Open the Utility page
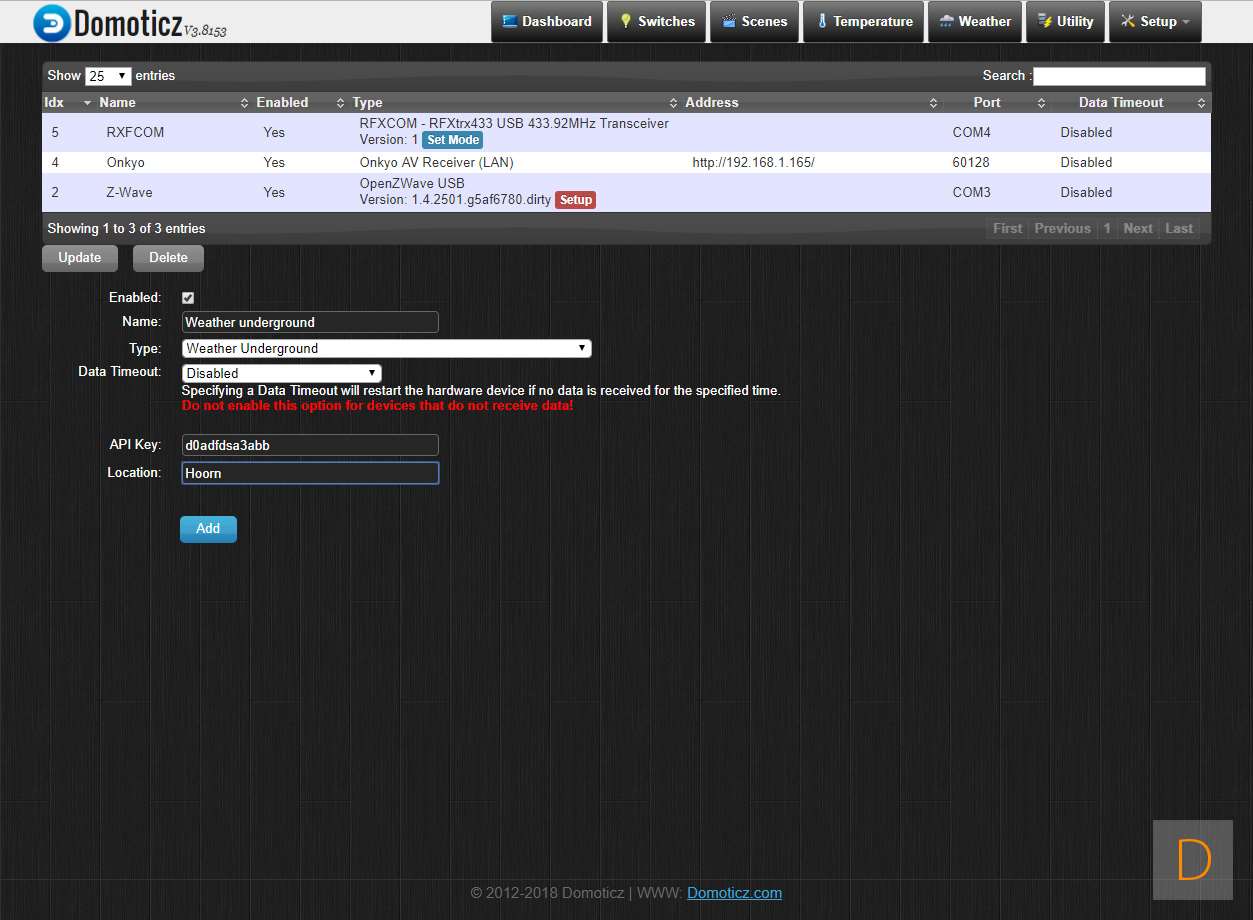The height and width of the screenshot is (920, 1253). coord(1065,22)
